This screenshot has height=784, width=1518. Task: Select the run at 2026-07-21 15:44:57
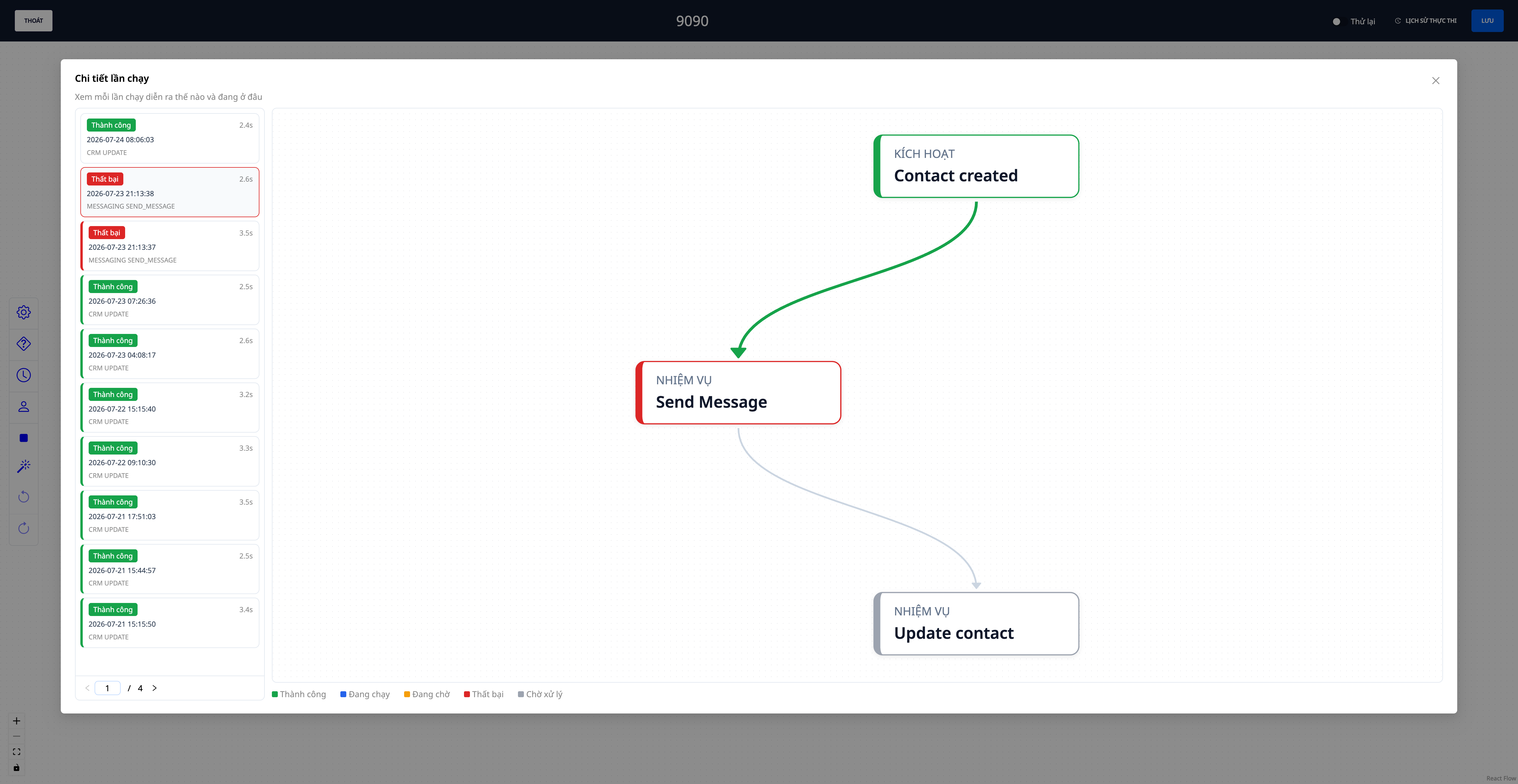[170, 569]
